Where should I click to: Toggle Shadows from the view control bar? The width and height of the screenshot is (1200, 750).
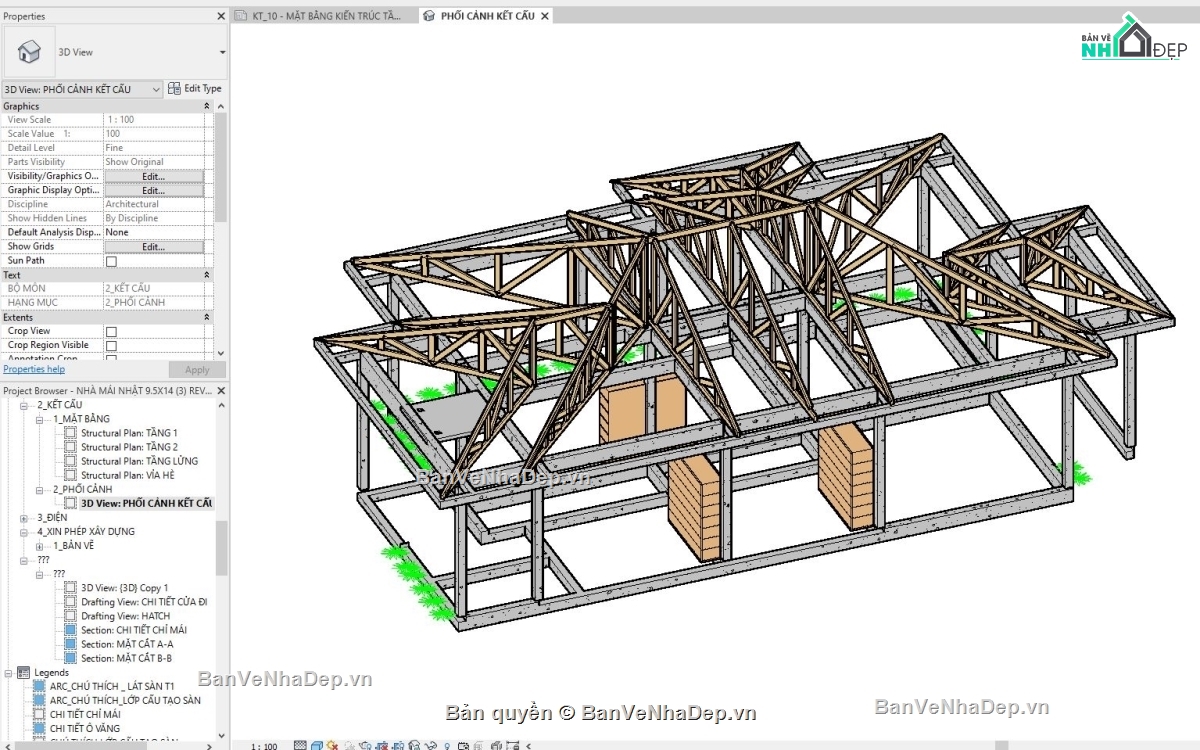click(348, 744)
